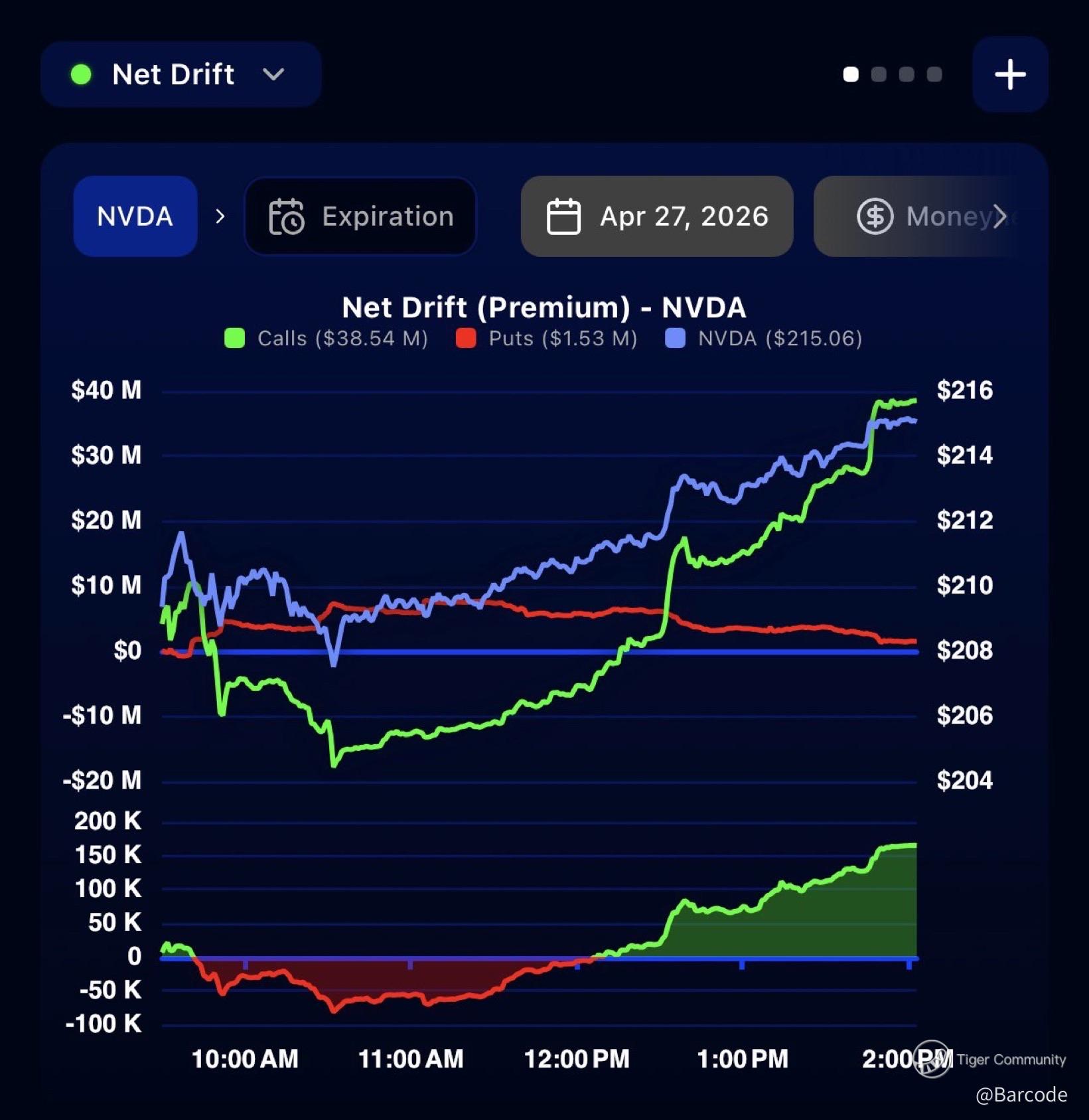Viewport: 1089px width, 1120px height.
Task: Click the 150 K volume axis label
Action: click(x=108, y=855)
